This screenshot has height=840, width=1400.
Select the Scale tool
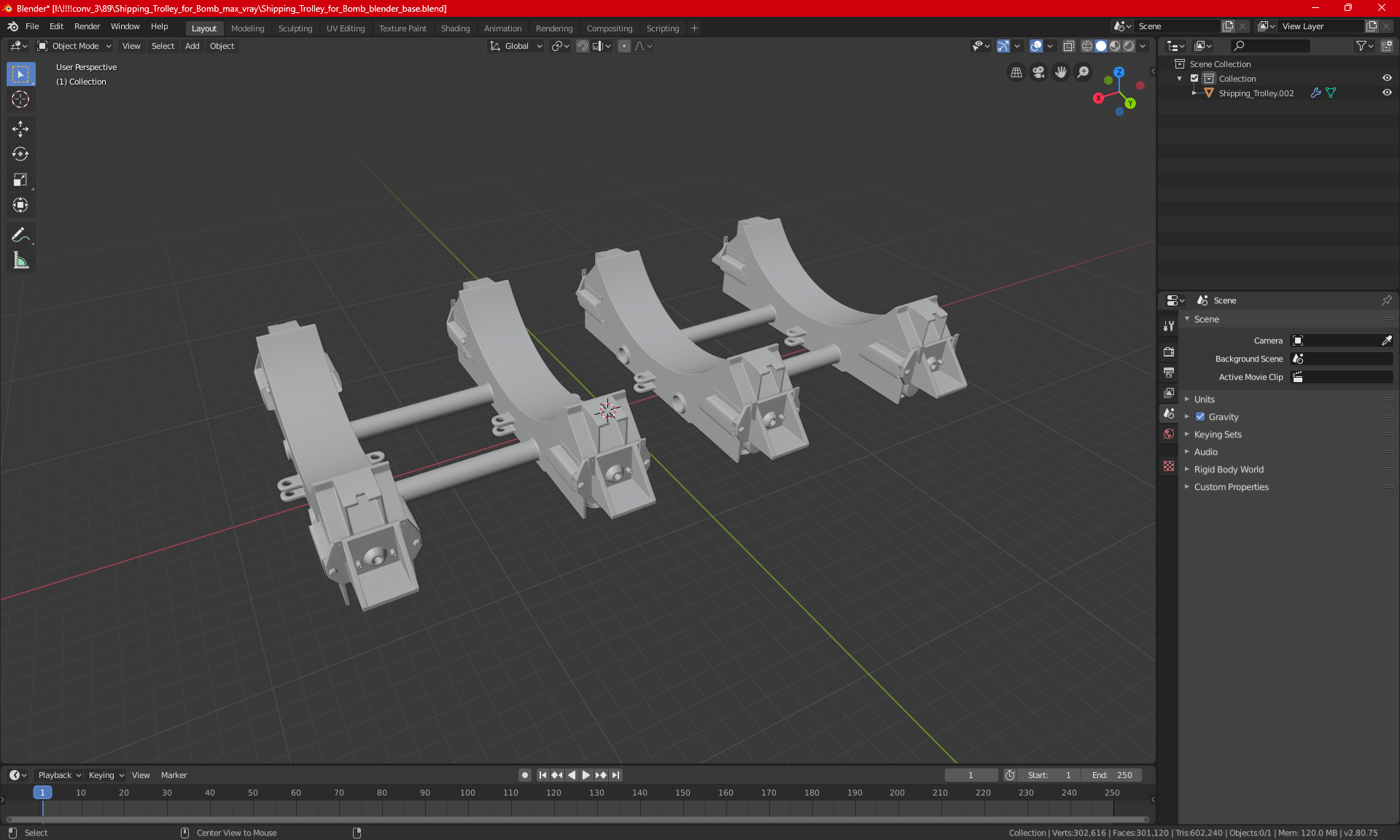(x=20, y=179)
